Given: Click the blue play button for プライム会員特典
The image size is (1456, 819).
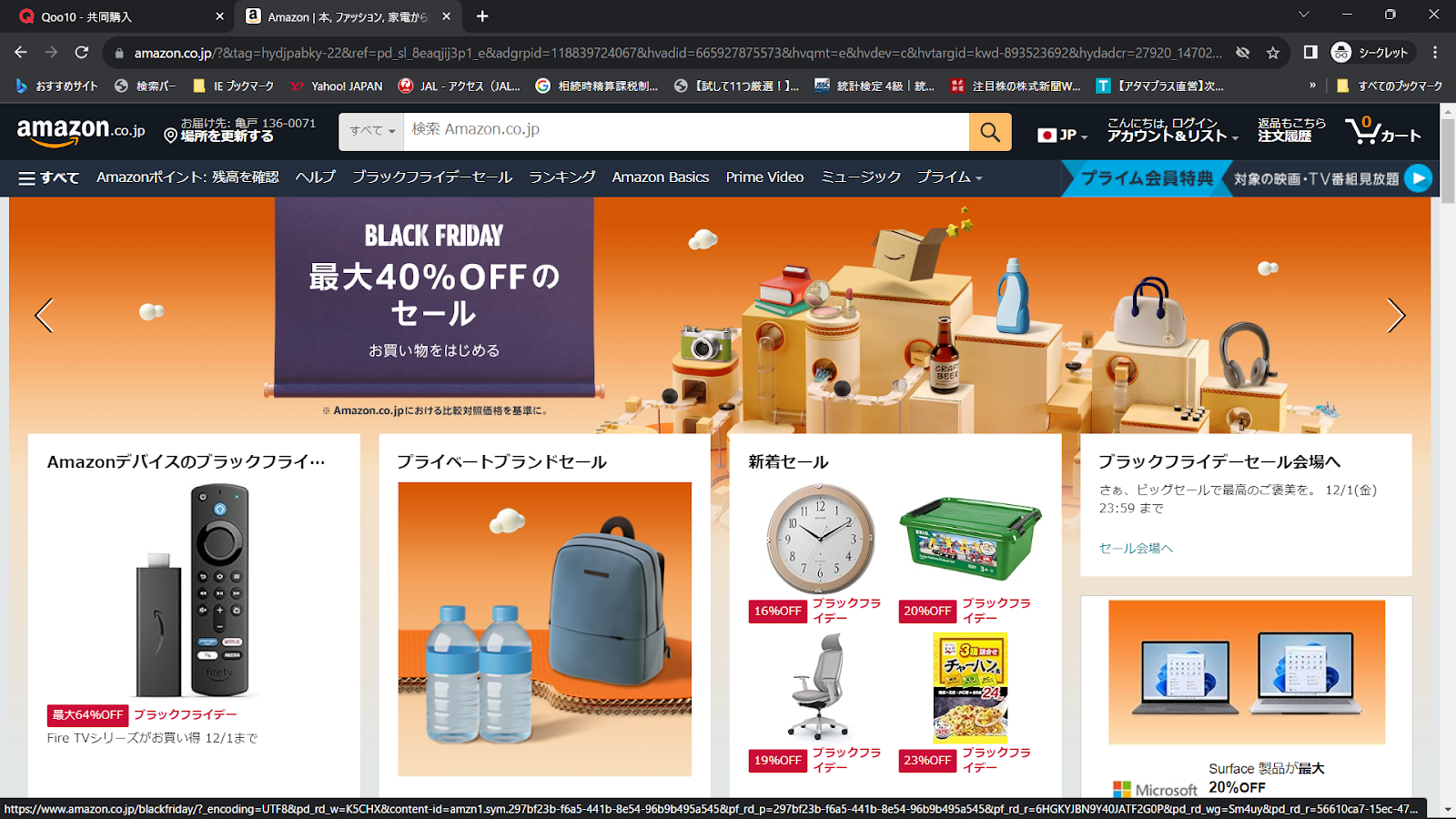Looking at the screenshot, I should [x=1418, y=178].
